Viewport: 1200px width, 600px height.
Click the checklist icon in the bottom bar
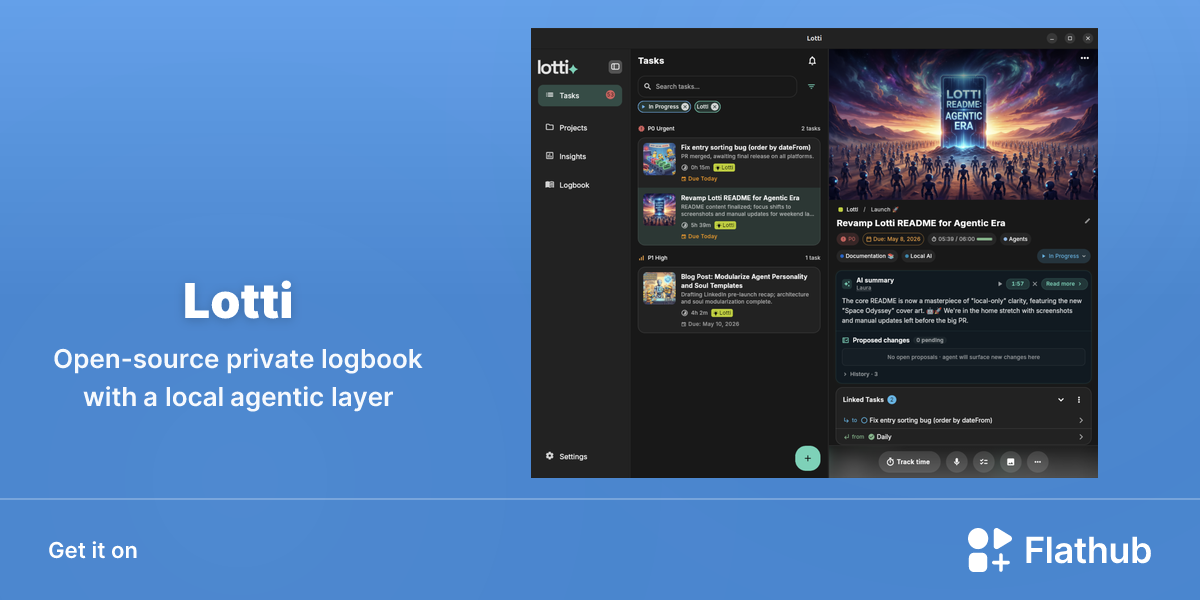pos(984,462)
